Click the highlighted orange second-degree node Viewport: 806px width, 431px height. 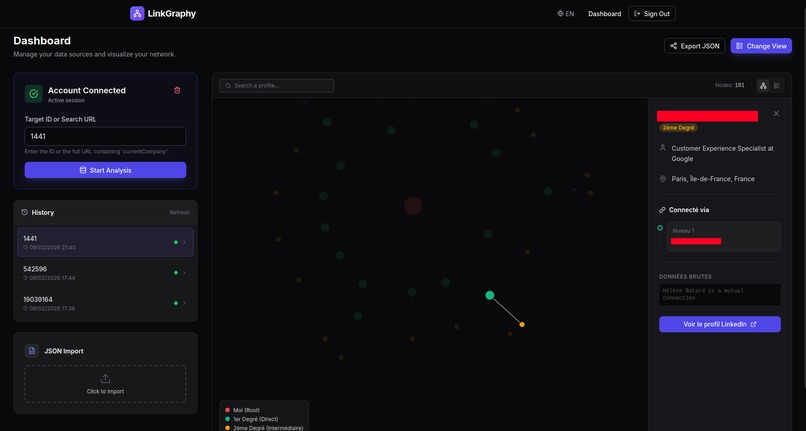pos(522,325)
